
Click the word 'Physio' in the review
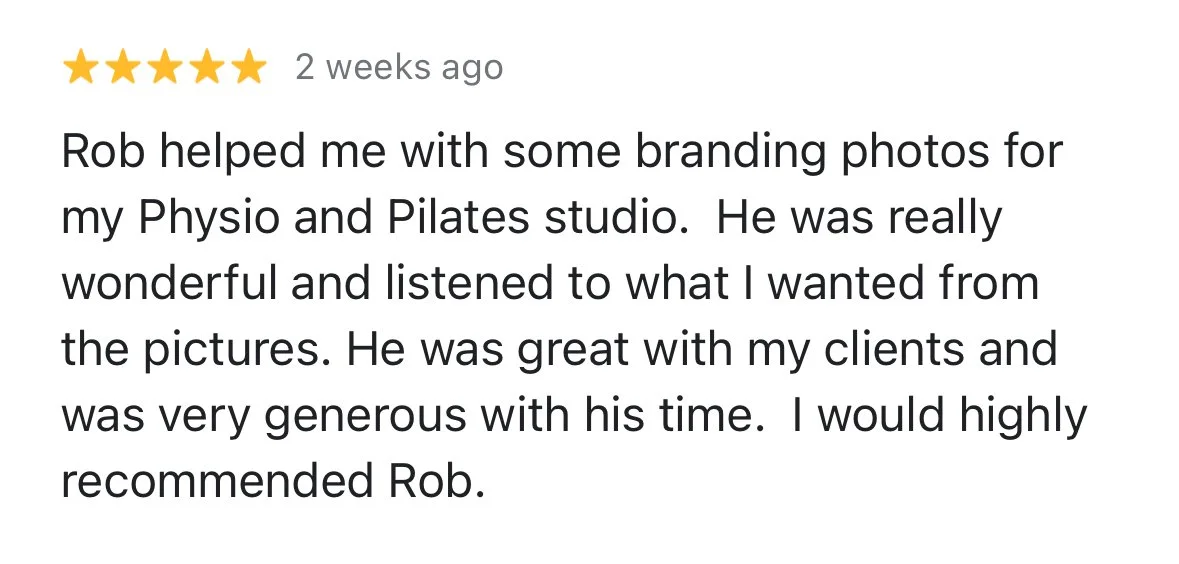click(208, 219)
